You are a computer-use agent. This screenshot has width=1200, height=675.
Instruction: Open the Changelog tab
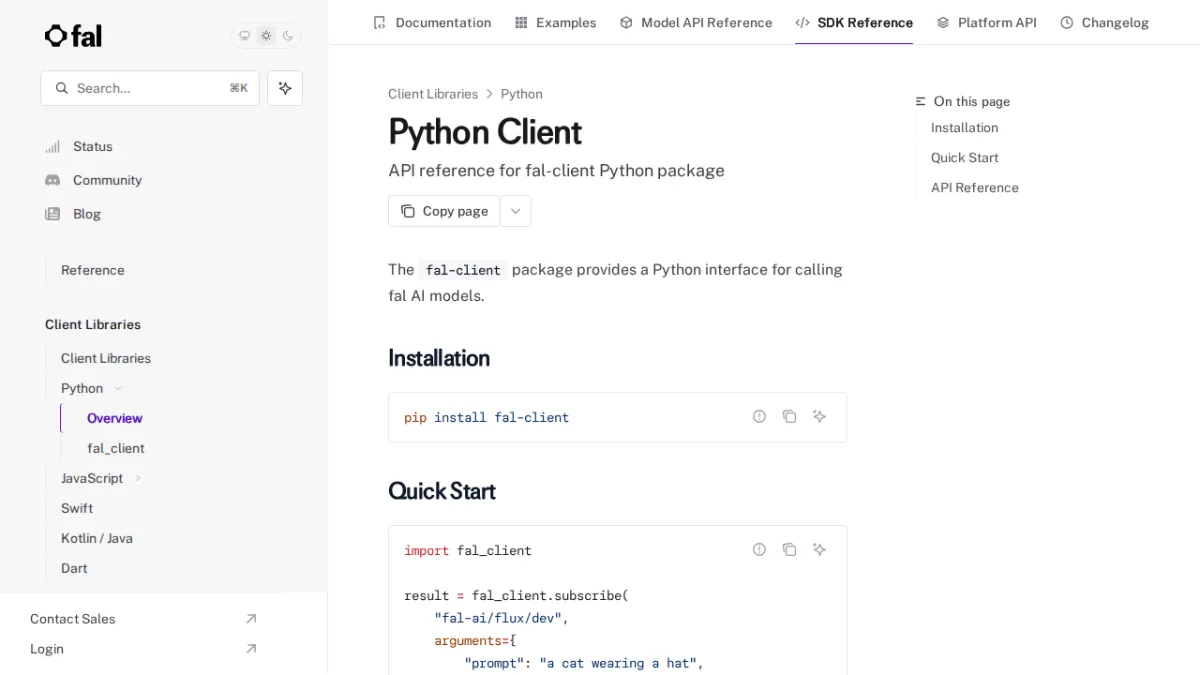click(x=1104, y=22)
